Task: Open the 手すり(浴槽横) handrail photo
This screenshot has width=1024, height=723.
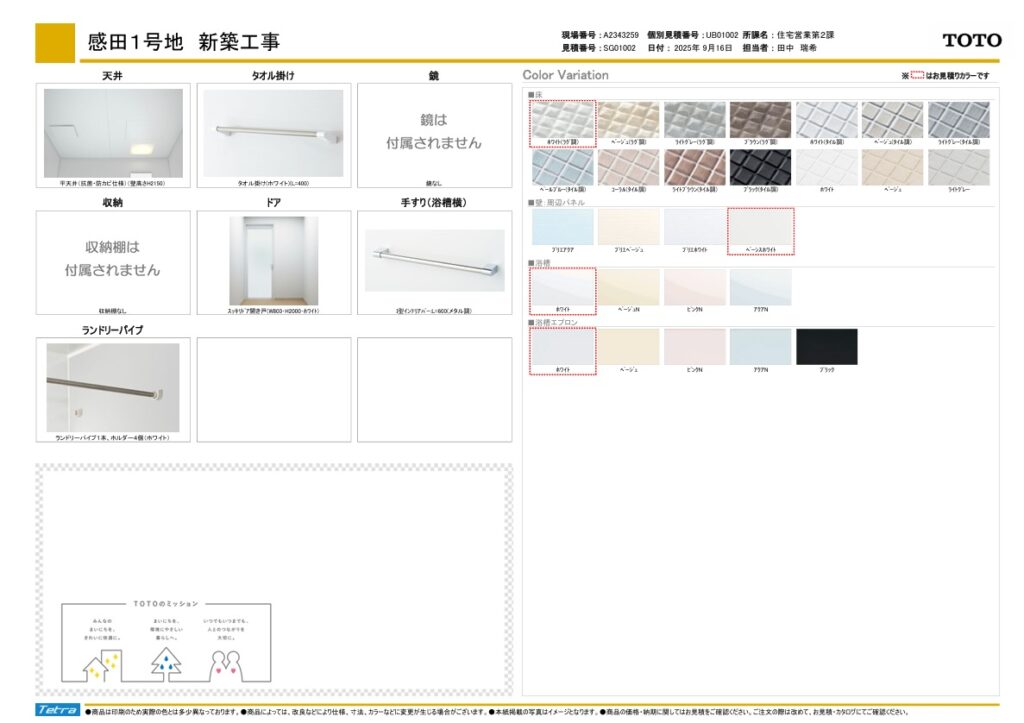Action: (434, 261)
